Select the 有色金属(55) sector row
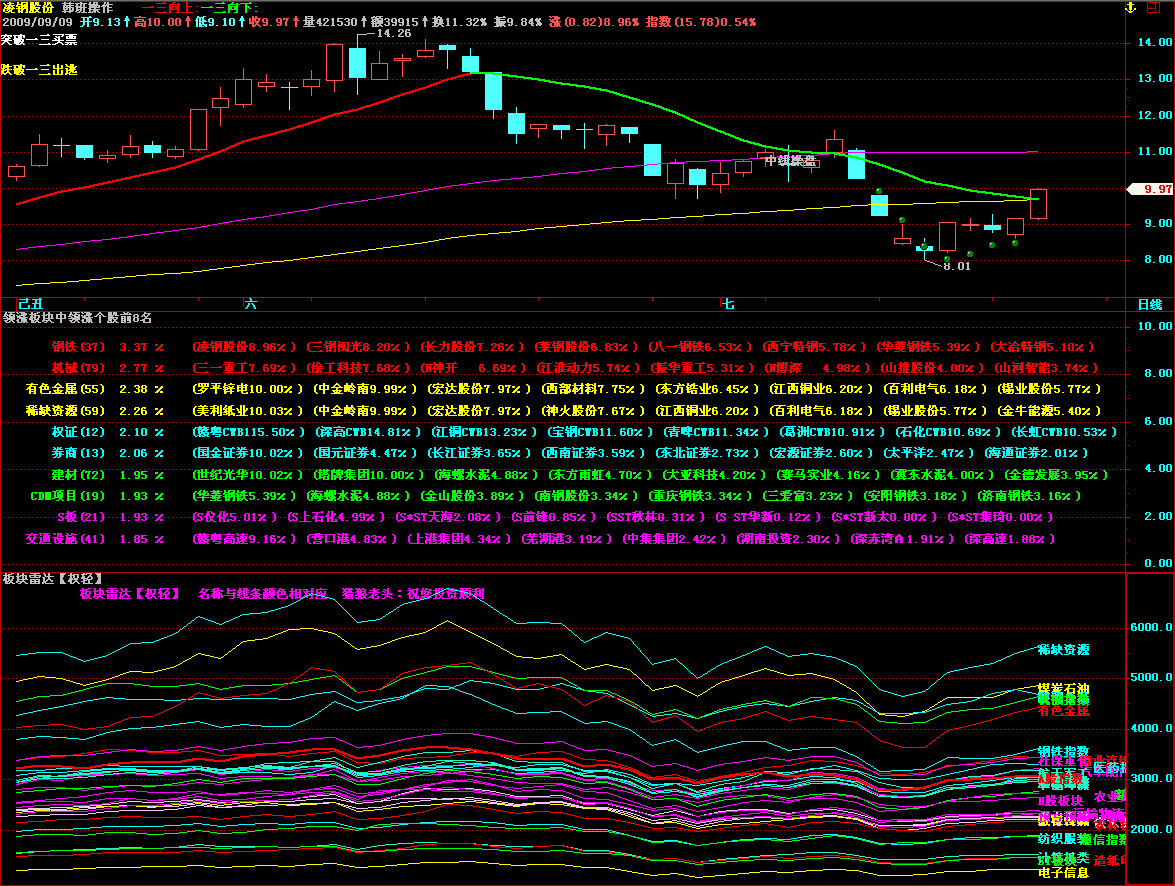Viewport: 1175px width, 886px height. (x=564, y=389)
